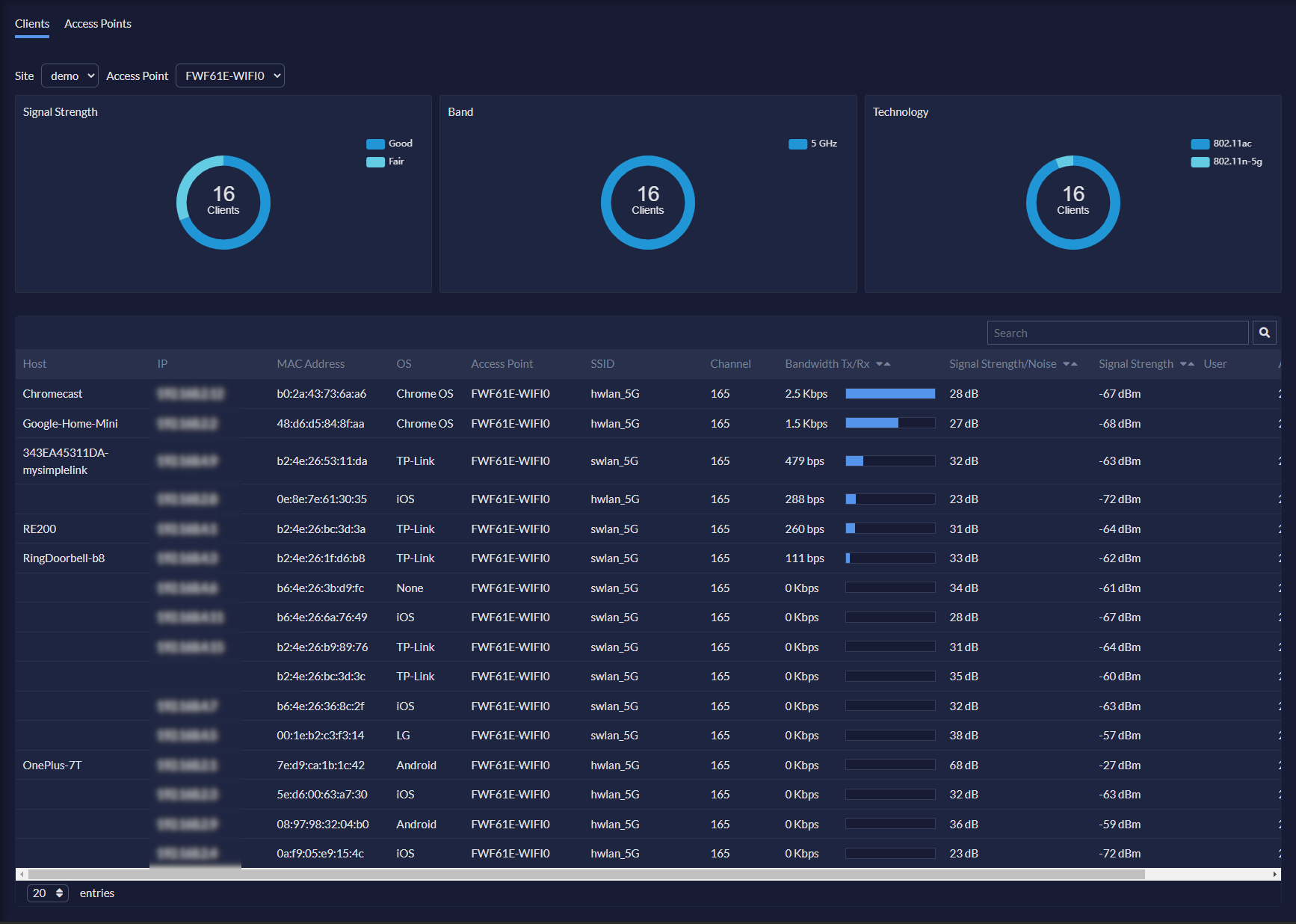The image size is (1296, 924).
Task: Toggle the Good legend swatch in Signal Strength
Action: [x=375, y=144]
